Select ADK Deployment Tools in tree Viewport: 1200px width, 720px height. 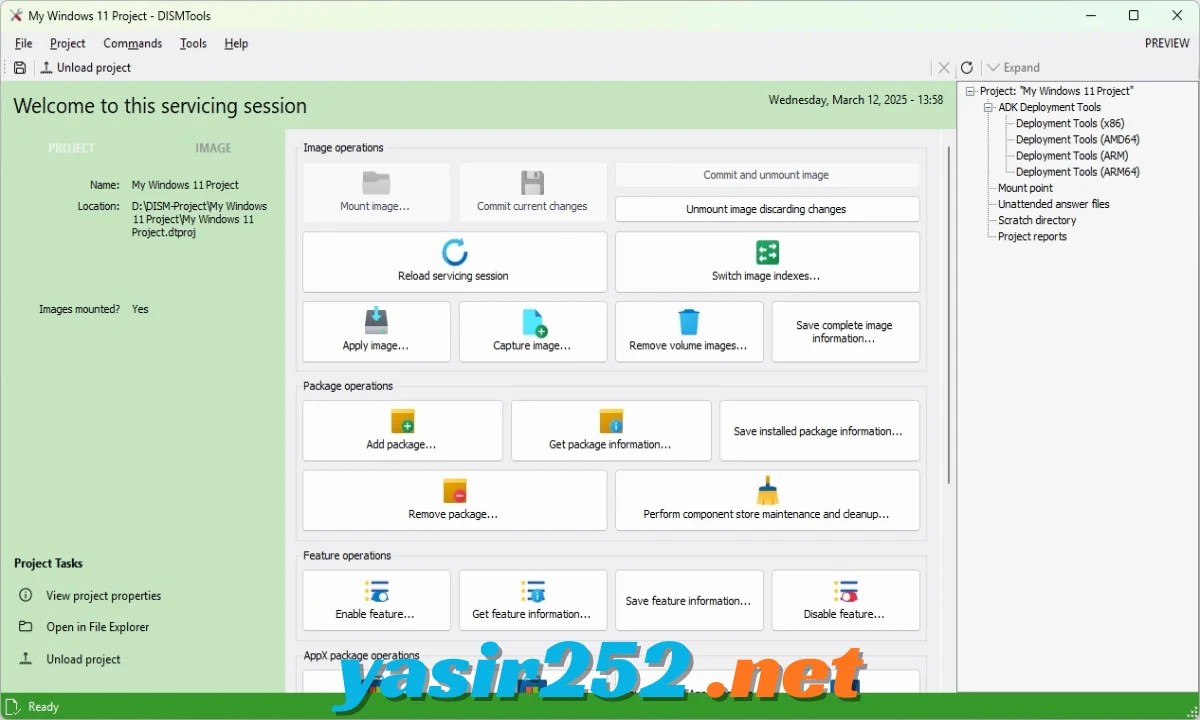tap(1049, 107)
